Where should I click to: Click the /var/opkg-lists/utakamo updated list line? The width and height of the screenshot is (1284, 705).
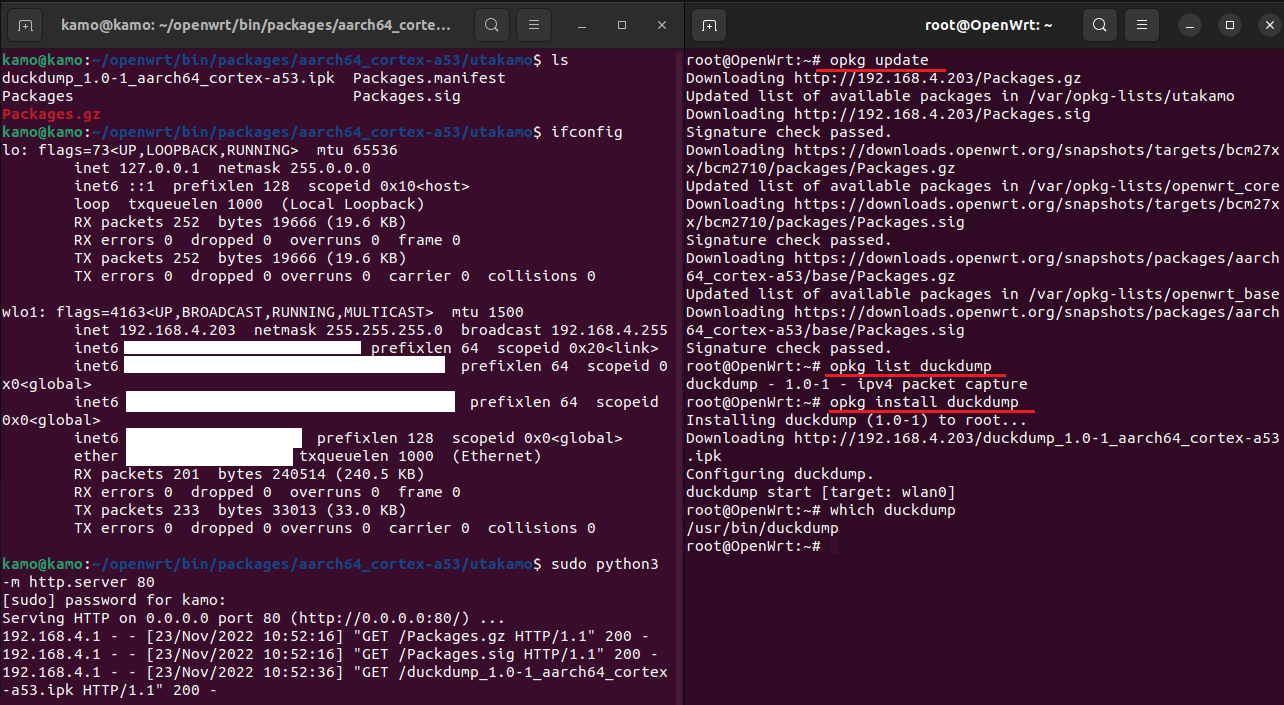tap(960, 96)
